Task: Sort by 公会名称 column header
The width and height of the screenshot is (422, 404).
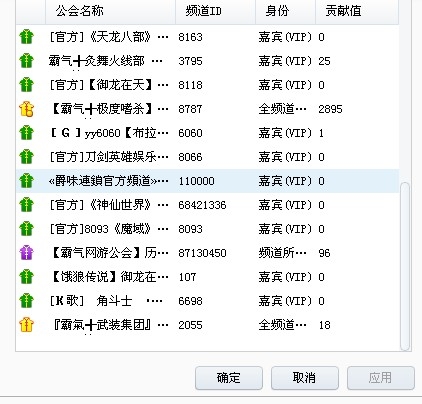Action: [x=110, y=11]
